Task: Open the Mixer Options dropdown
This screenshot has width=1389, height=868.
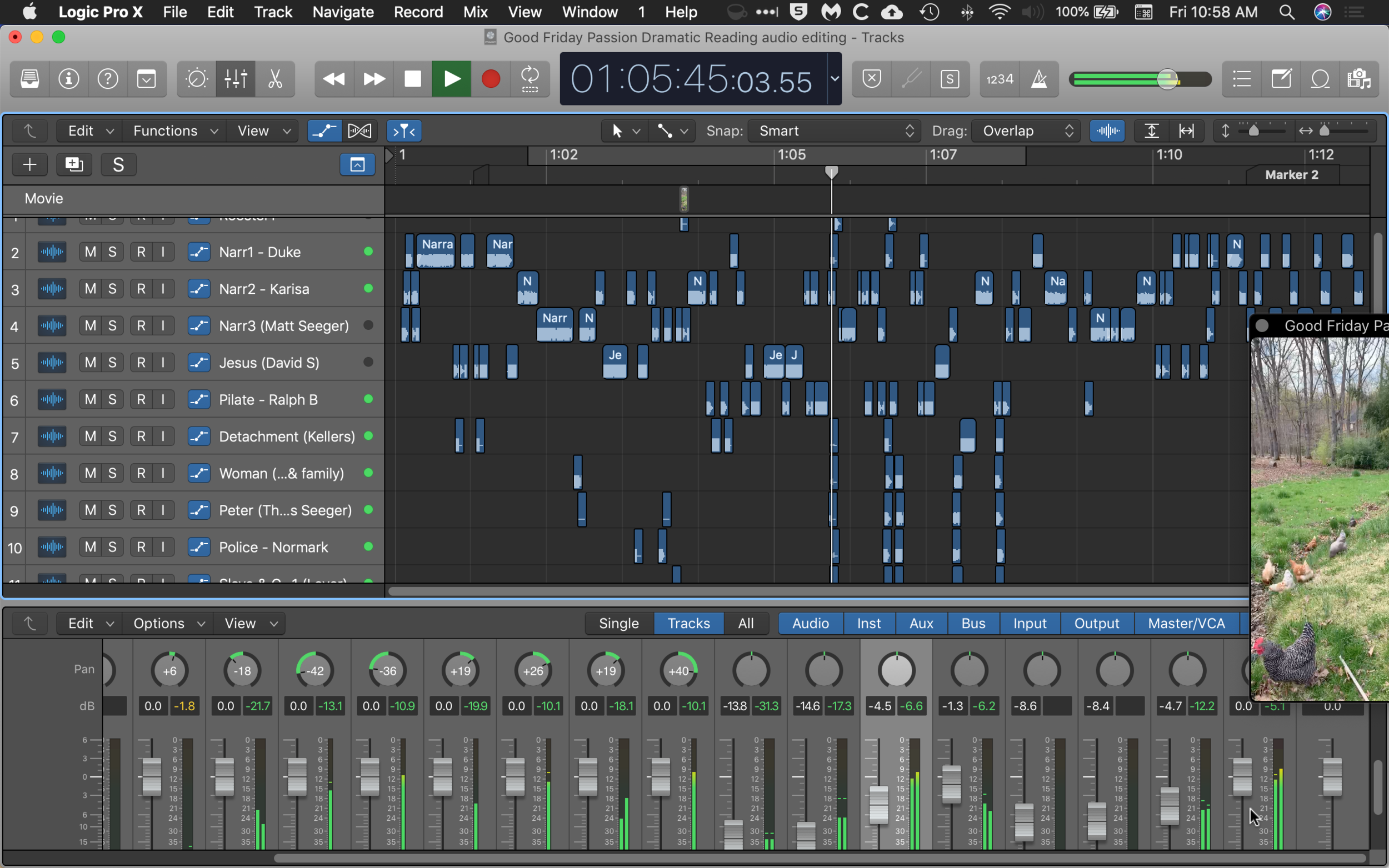Action: coord(168,624)
